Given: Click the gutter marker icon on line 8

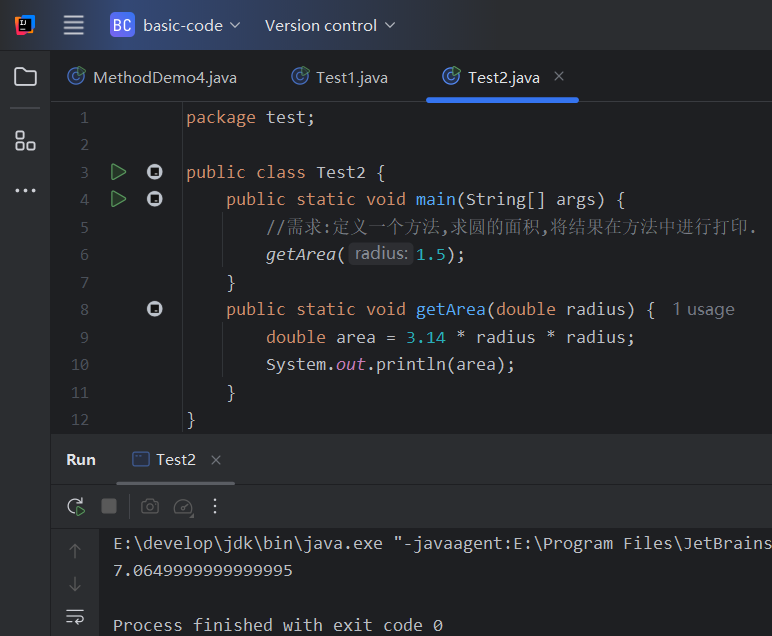Looking at the screenshot, I should (x=155, y=309).
